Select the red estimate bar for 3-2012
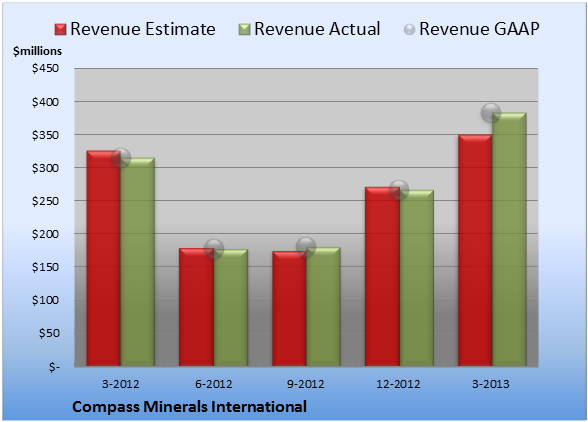588x422 pixels. (104, 258)
